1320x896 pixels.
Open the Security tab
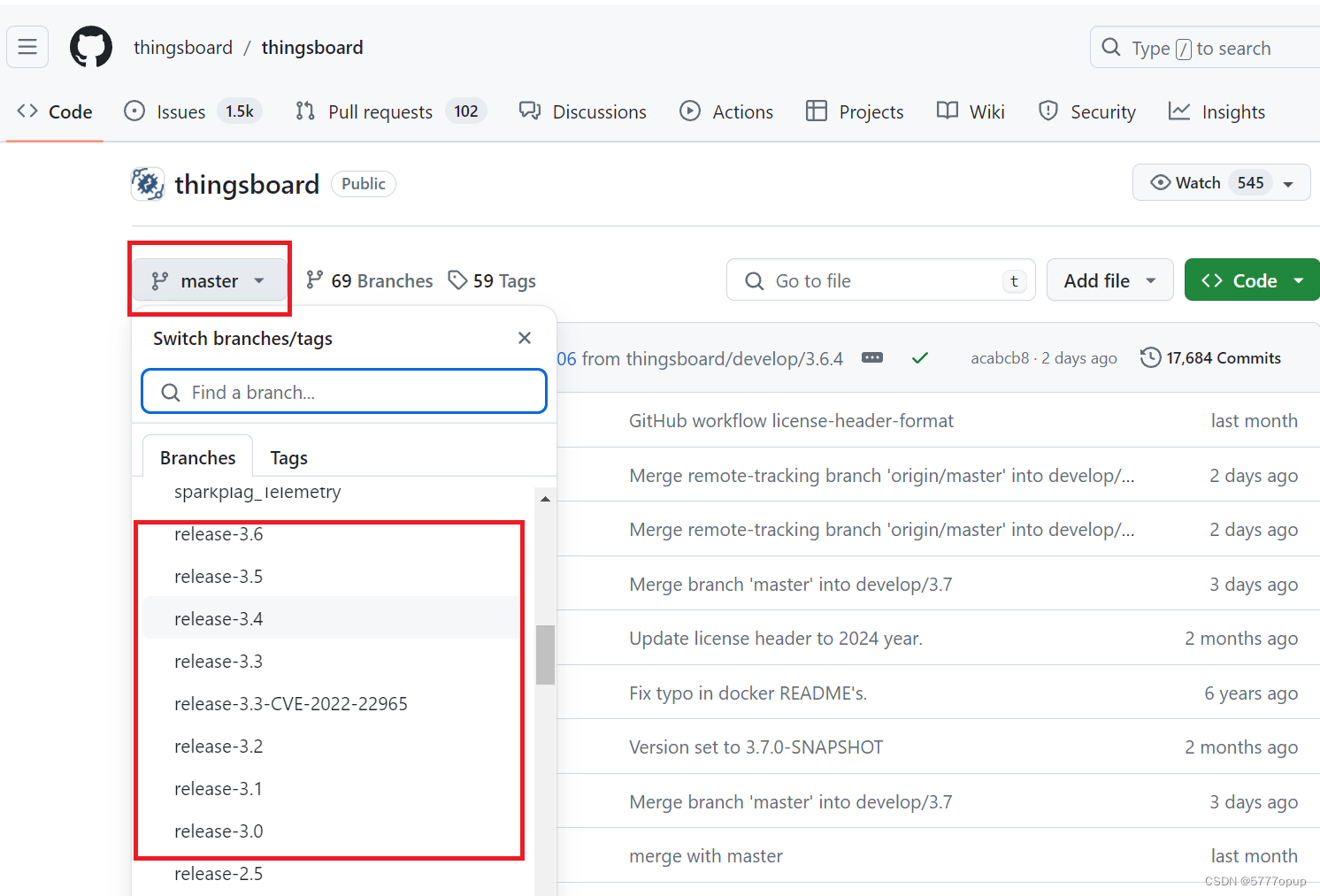click(1086, 111)
